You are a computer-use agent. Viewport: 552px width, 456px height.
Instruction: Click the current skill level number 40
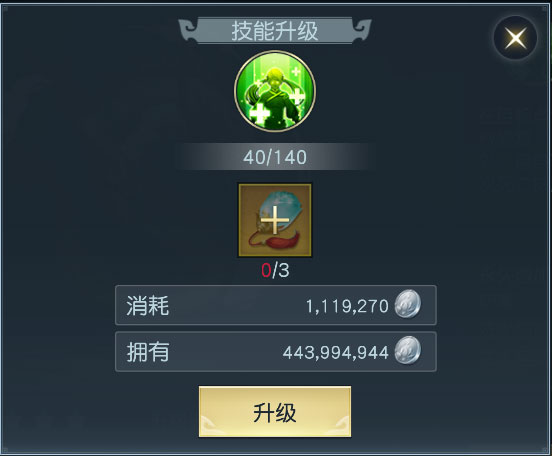click(x=254, y=157)
